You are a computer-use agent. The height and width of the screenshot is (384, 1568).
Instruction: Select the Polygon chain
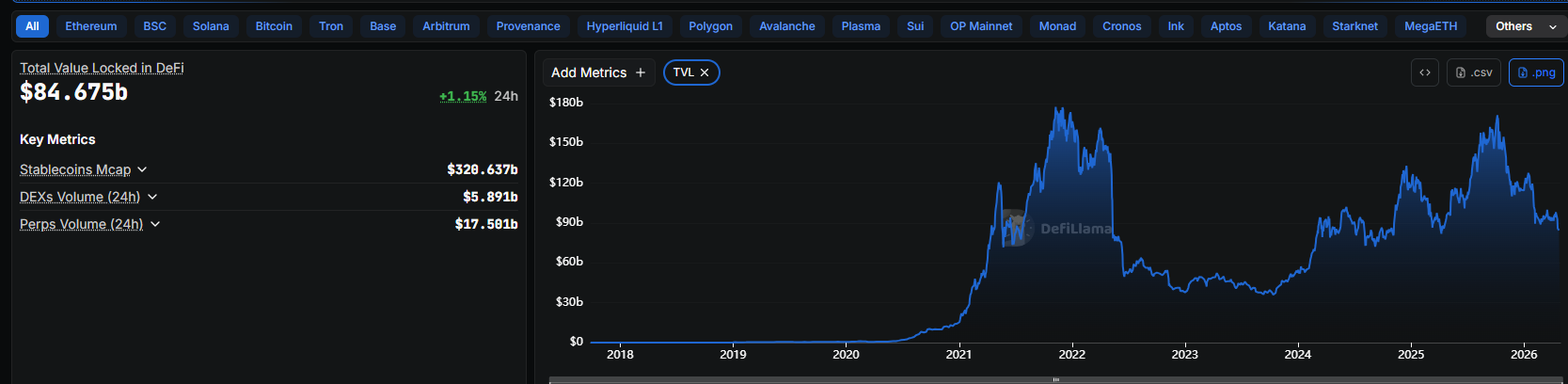point(711,26)
